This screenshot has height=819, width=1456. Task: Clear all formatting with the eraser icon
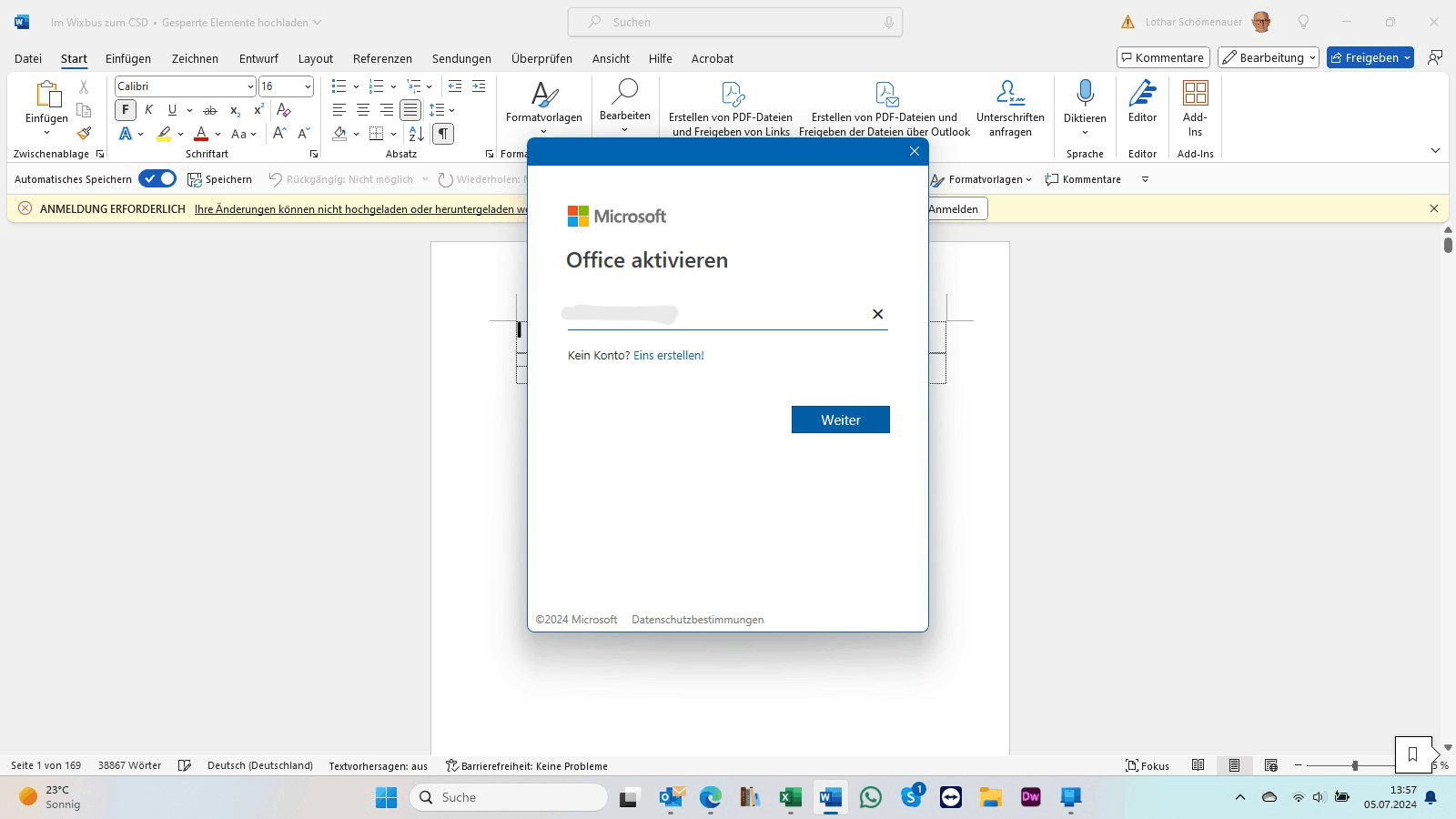click(284, 110)
